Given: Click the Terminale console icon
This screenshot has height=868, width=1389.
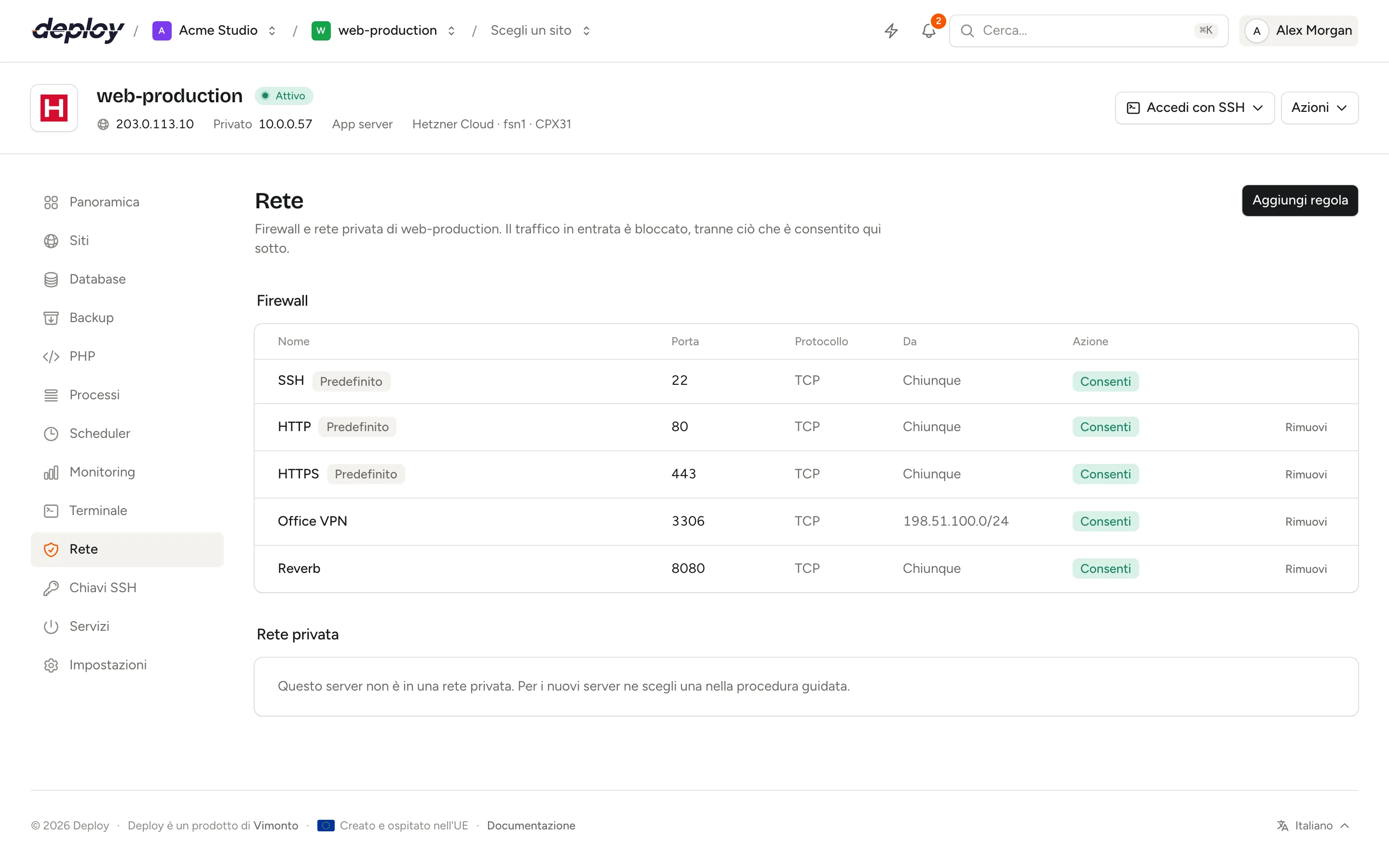Looking at the screenshot, I should pos(51,510).
